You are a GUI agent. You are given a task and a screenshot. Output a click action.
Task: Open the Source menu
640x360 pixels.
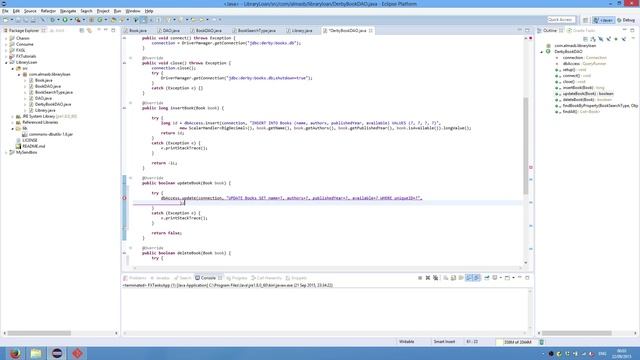(30, 11)
